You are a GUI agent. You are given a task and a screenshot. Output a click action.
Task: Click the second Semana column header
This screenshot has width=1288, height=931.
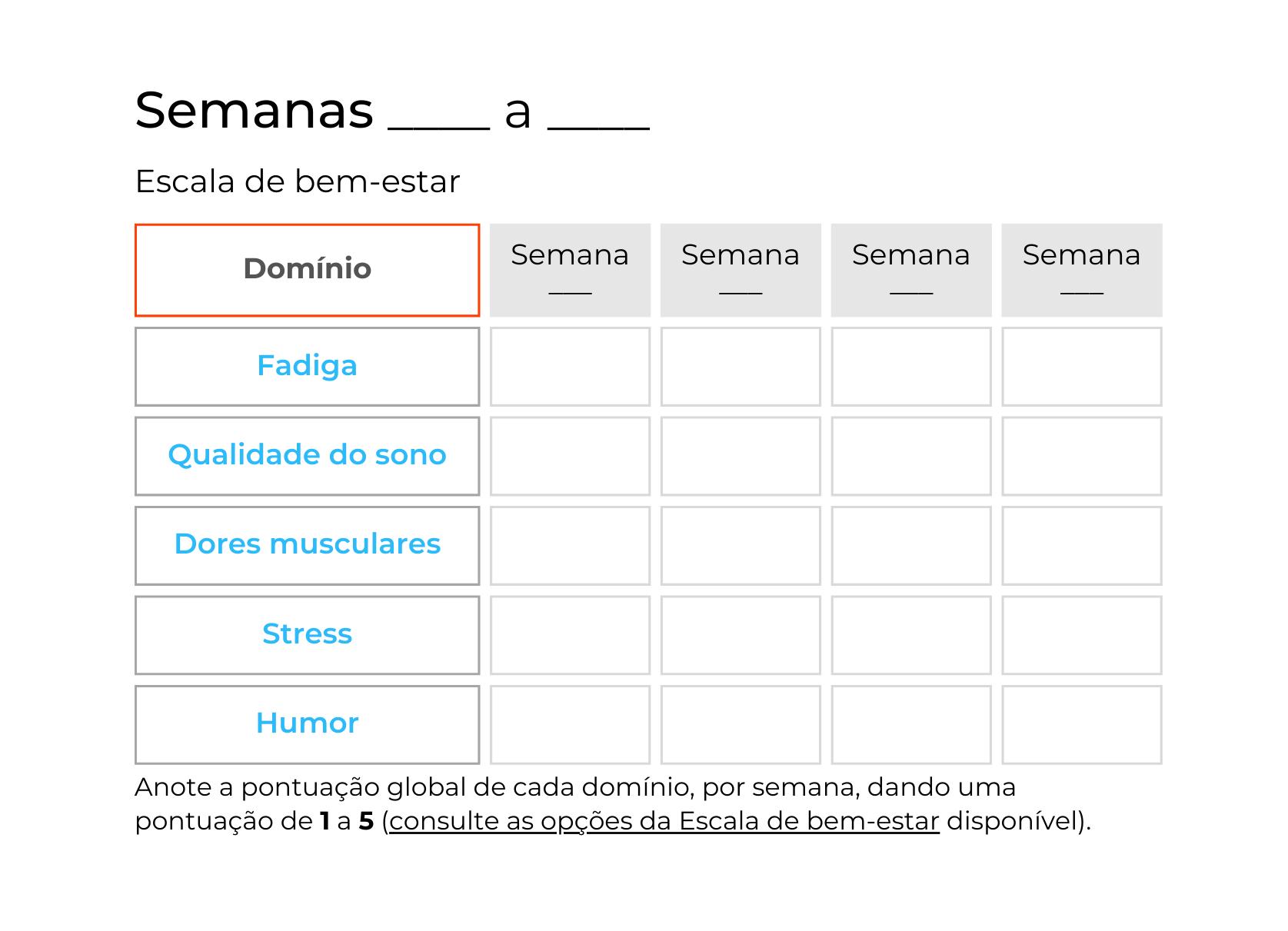tap(741, 270)
